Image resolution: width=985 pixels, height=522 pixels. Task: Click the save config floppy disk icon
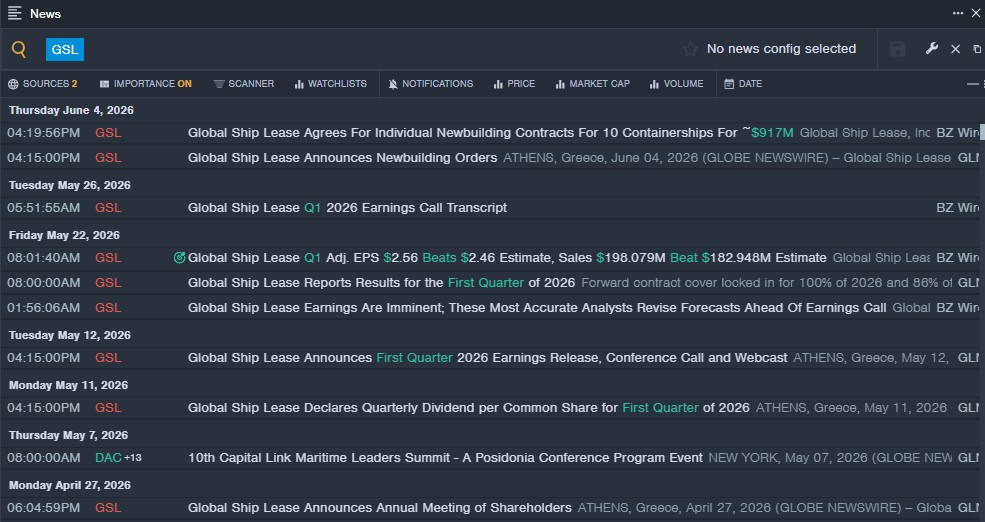tap(898, 49)
